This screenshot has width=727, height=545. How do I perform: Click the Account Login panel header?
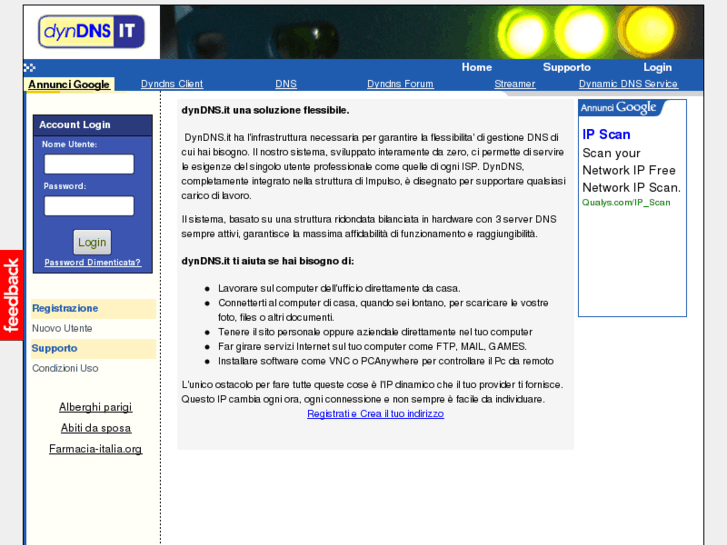coord(93,125)
